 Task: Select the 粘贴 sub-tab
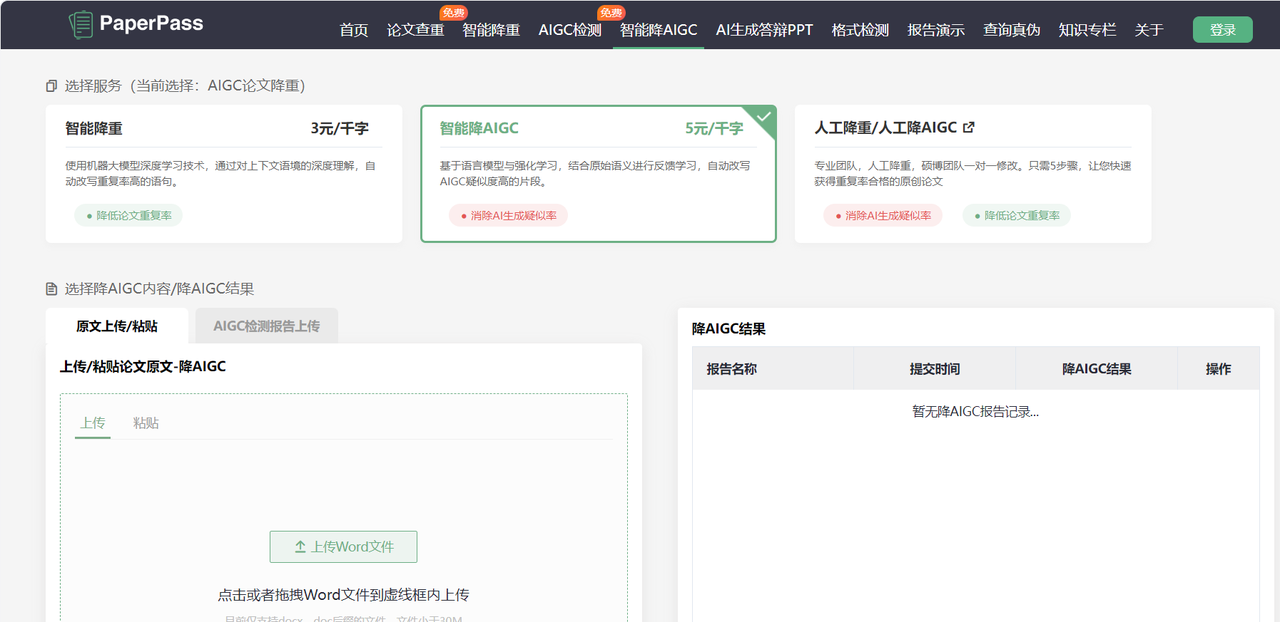click(x=146, y=423)
